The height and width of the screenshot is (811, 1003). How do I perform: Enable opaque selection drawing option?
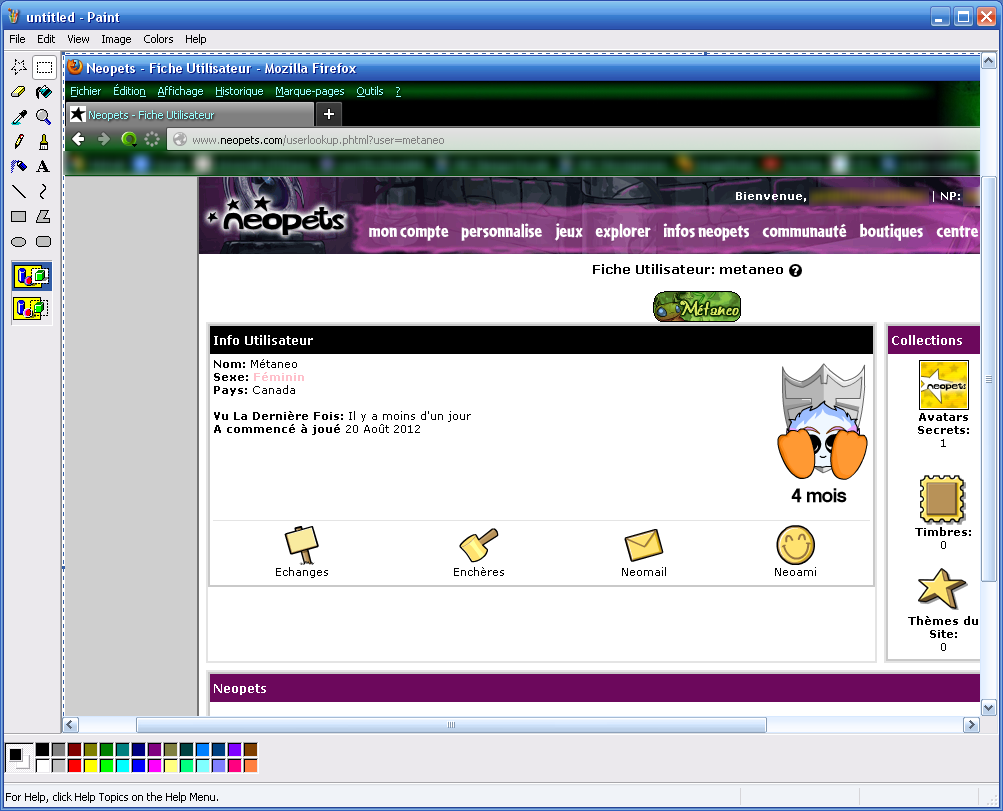pos(31,276)
